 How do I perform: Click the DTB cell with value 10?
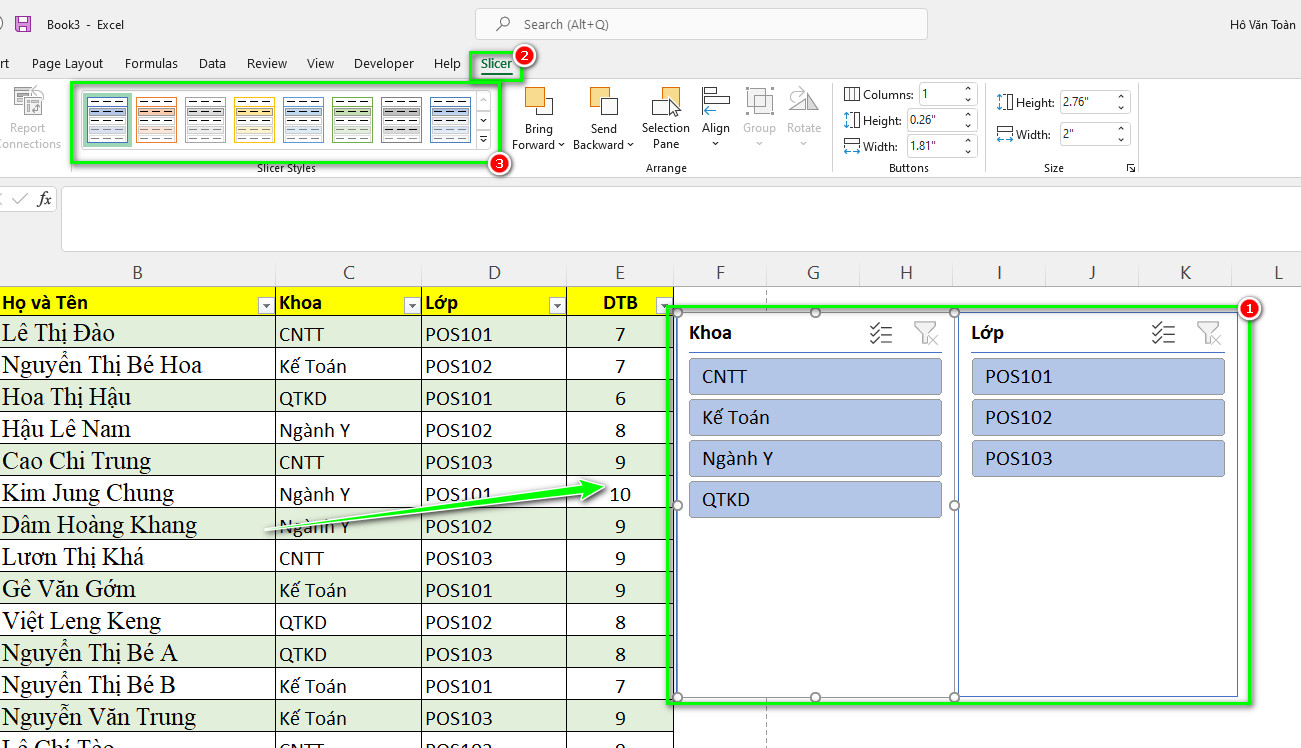tap(620, 493)
